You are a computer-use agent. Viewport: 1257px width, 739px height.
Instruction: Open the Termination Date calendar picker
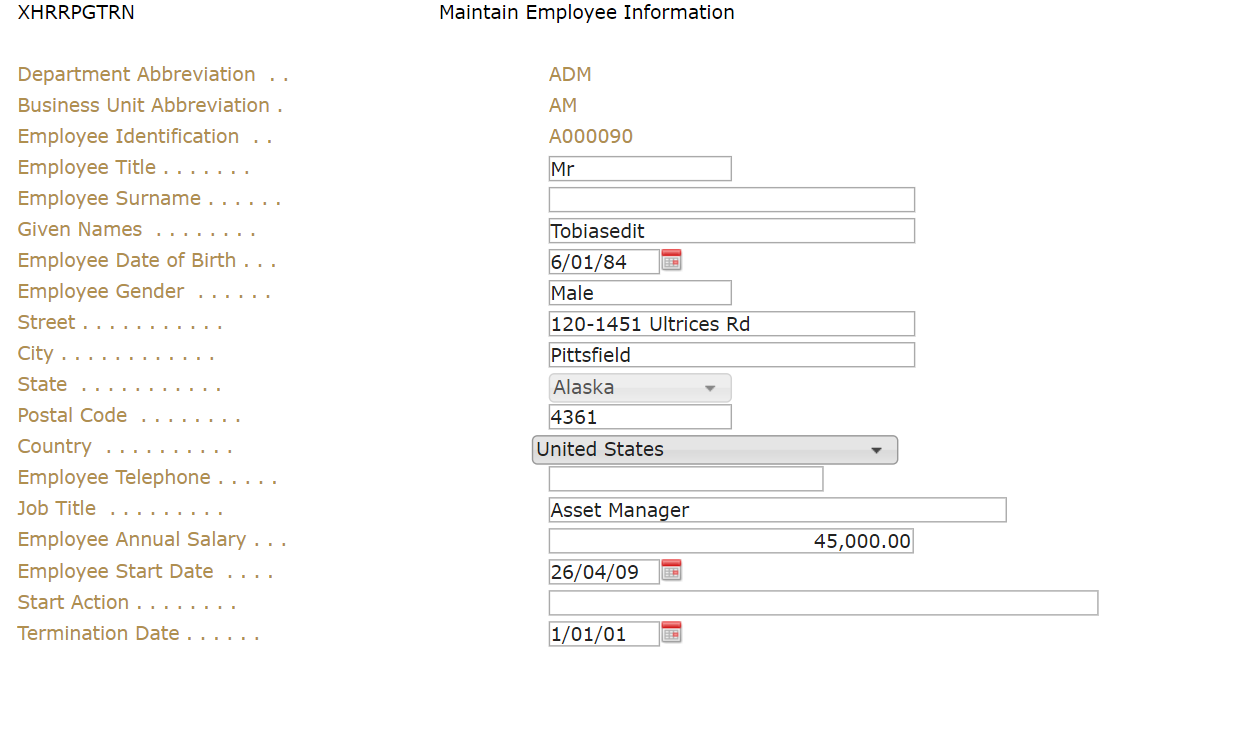[671, 633]
